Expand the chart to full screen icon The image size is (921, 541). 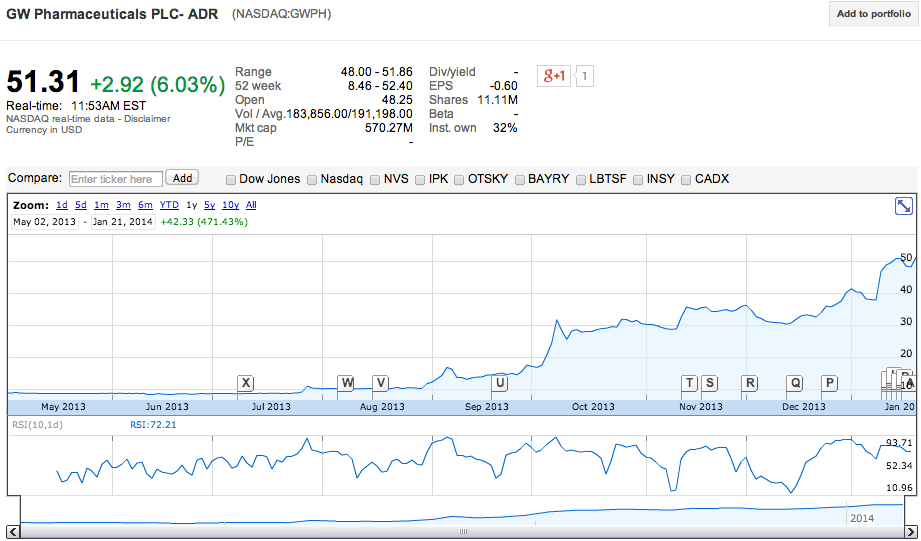click(x=903, y=206)
